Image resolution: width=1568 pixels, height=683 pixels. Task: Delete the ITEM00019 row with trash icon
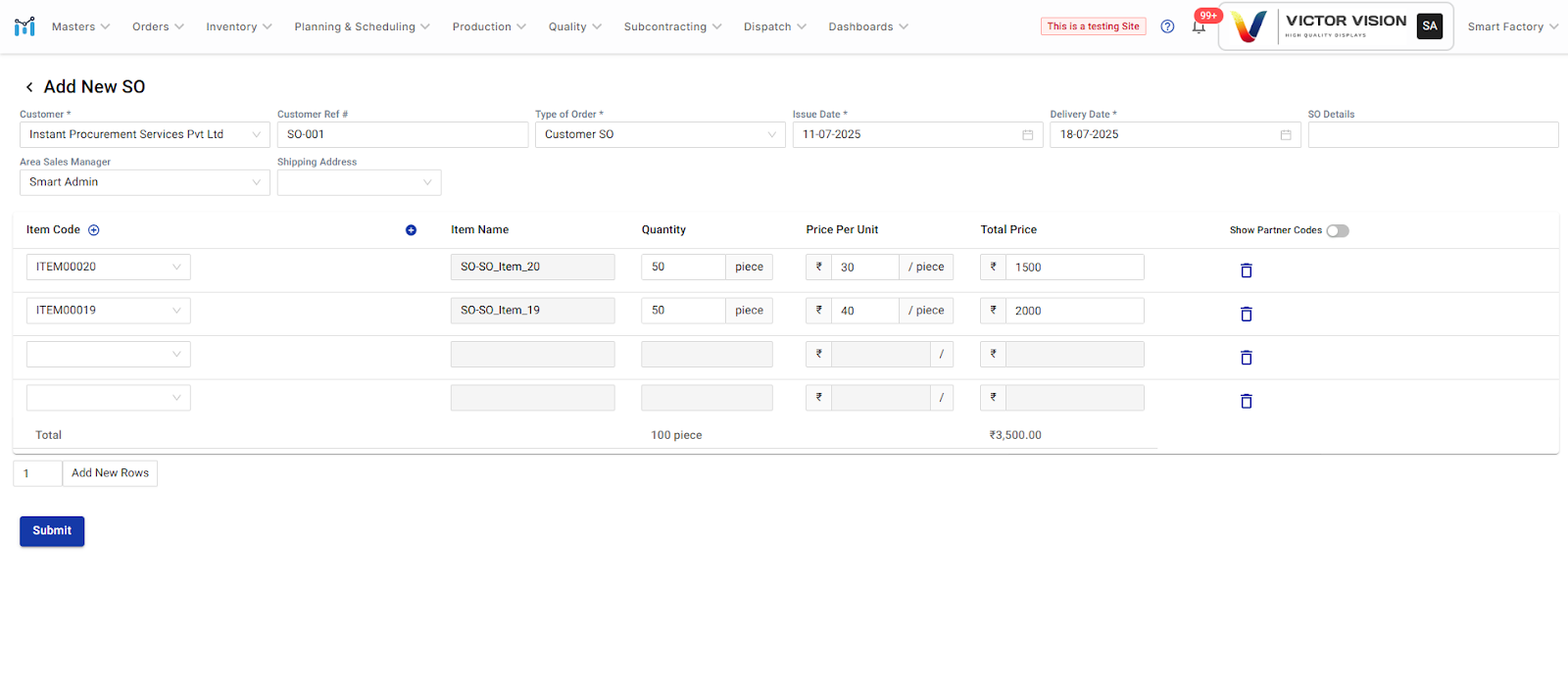(1246, 315)
